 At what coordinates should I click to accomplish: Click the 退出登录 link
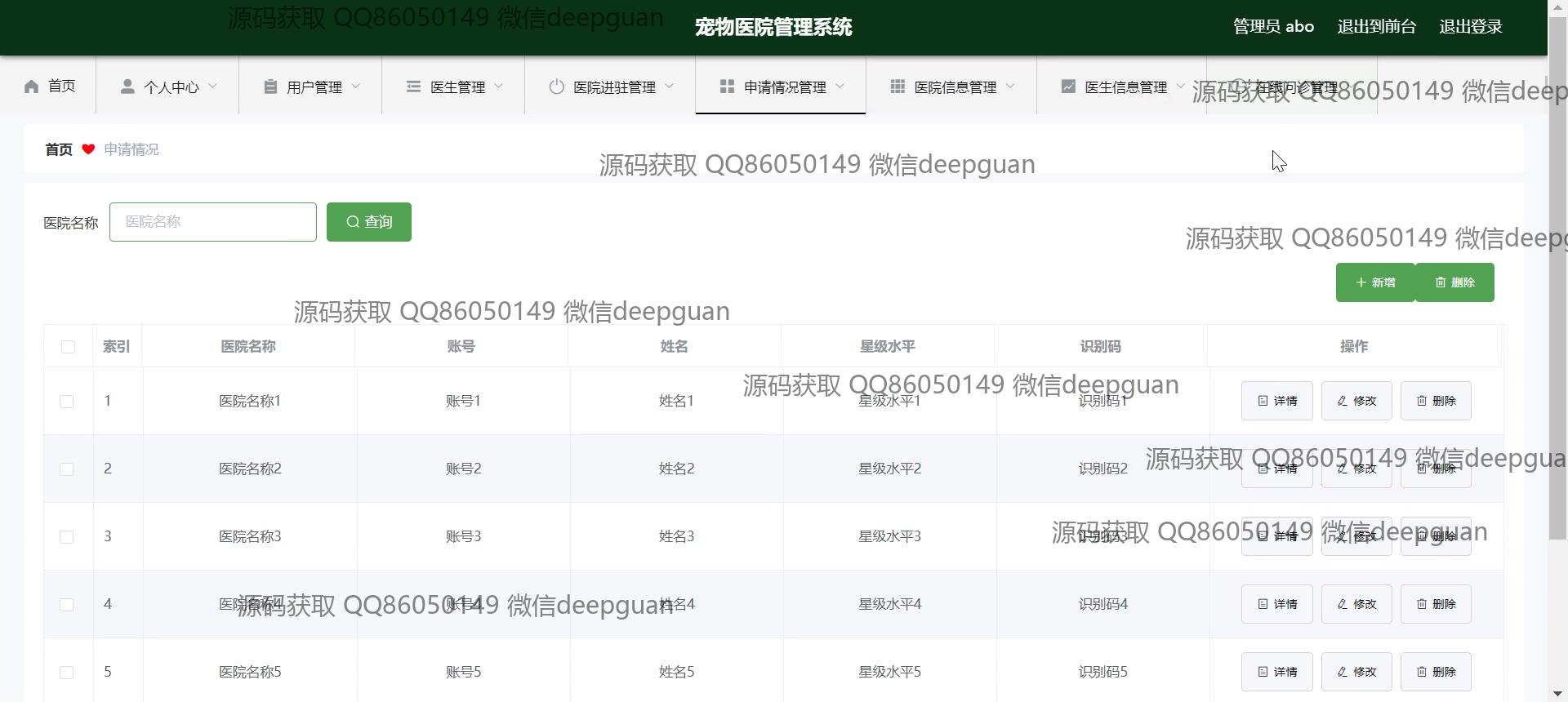(1470, 27)
